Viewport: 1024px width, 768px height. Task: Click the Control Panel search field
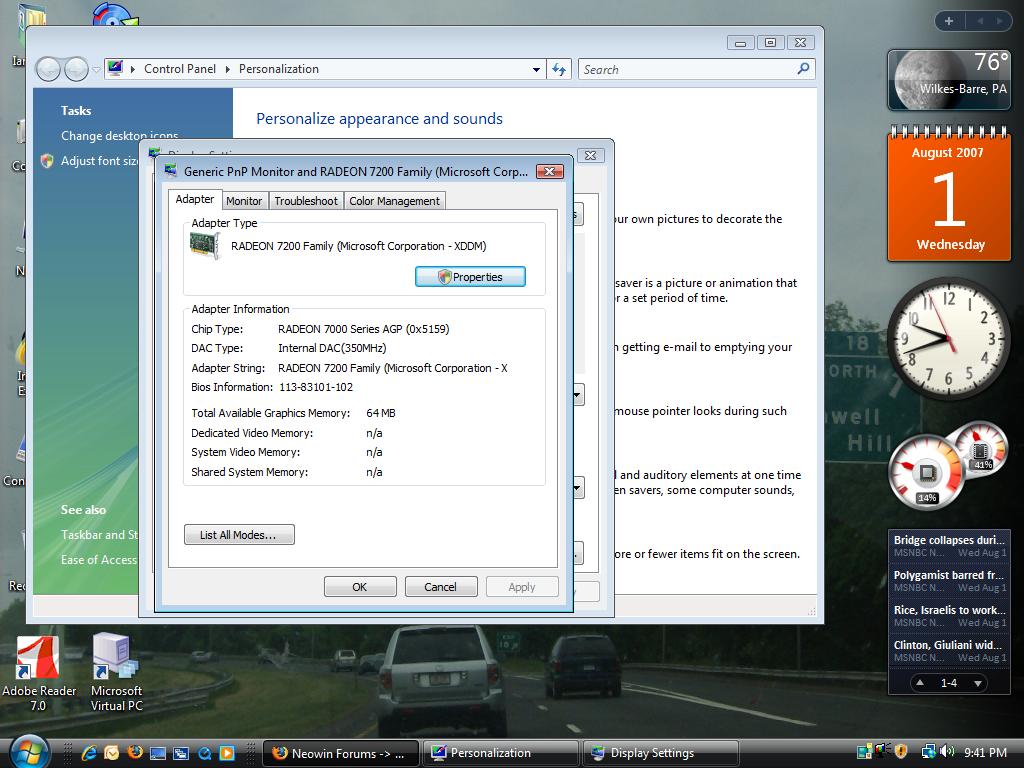(x=690, y=70)
